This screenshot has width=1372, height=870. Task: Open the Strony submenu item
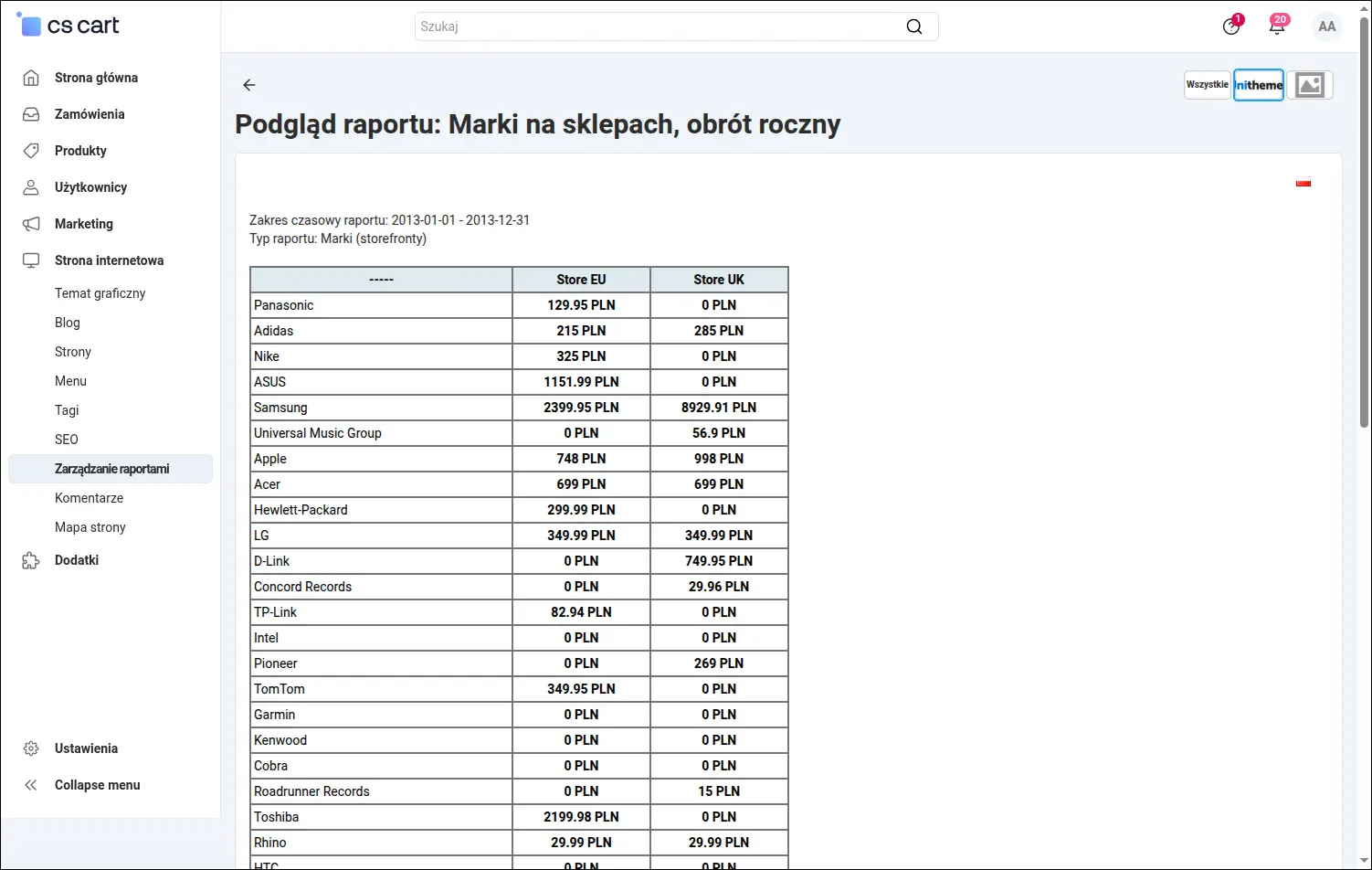coord(73,352)
